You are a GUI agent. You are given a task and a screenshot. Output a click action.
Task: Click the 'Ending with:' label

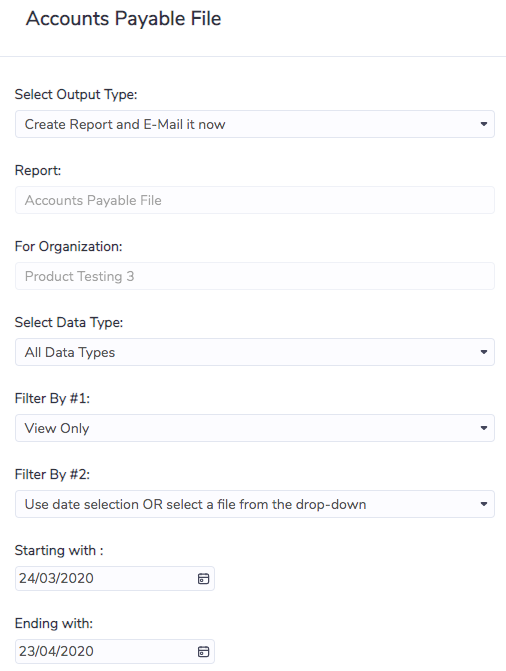(x=54, y=623)
